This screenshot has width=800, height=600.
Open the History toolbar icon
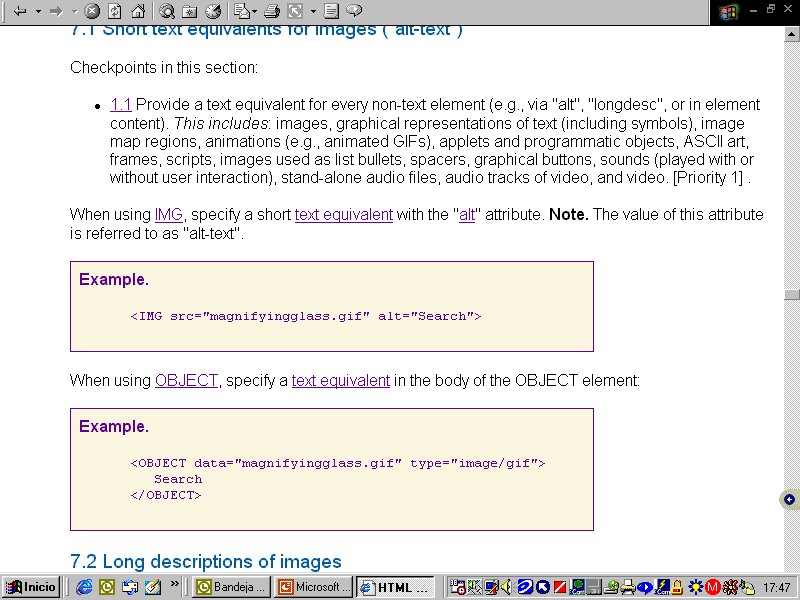click(x=213, y=12)
